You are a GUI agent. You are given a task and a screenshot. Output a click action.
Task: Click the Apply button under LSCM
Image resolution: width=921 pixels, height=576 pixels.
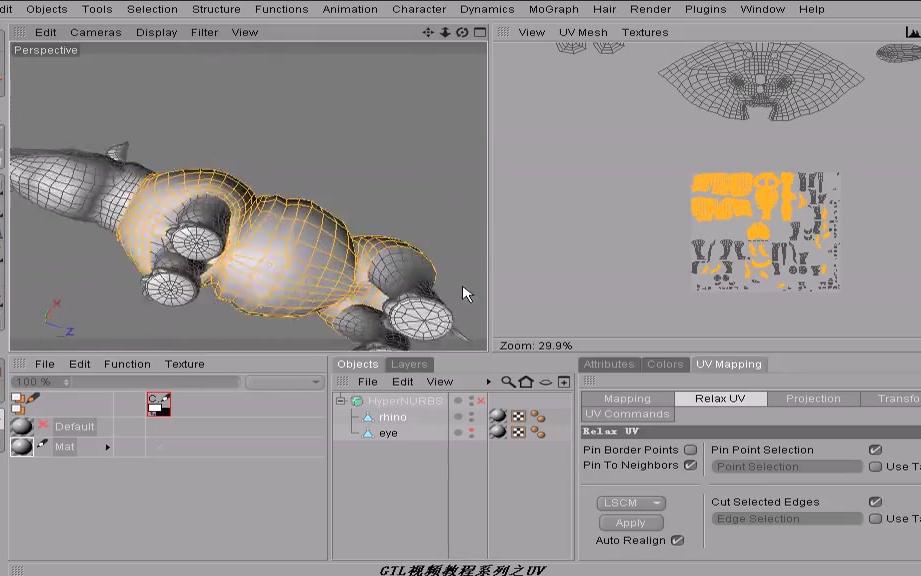(x=630, y=522)
